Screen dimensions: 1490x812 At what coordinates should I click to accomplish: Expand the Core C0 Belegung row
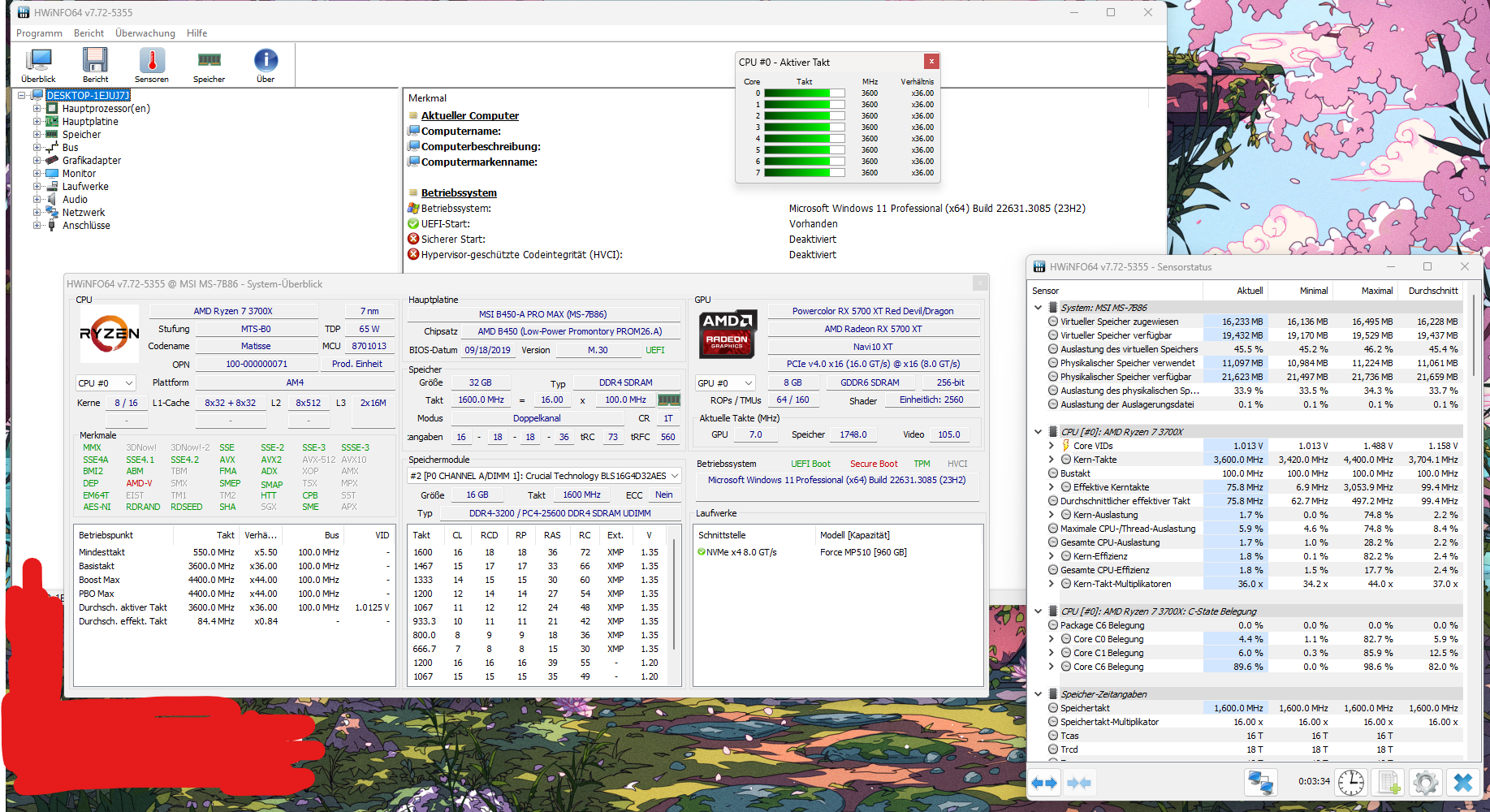1052,639
